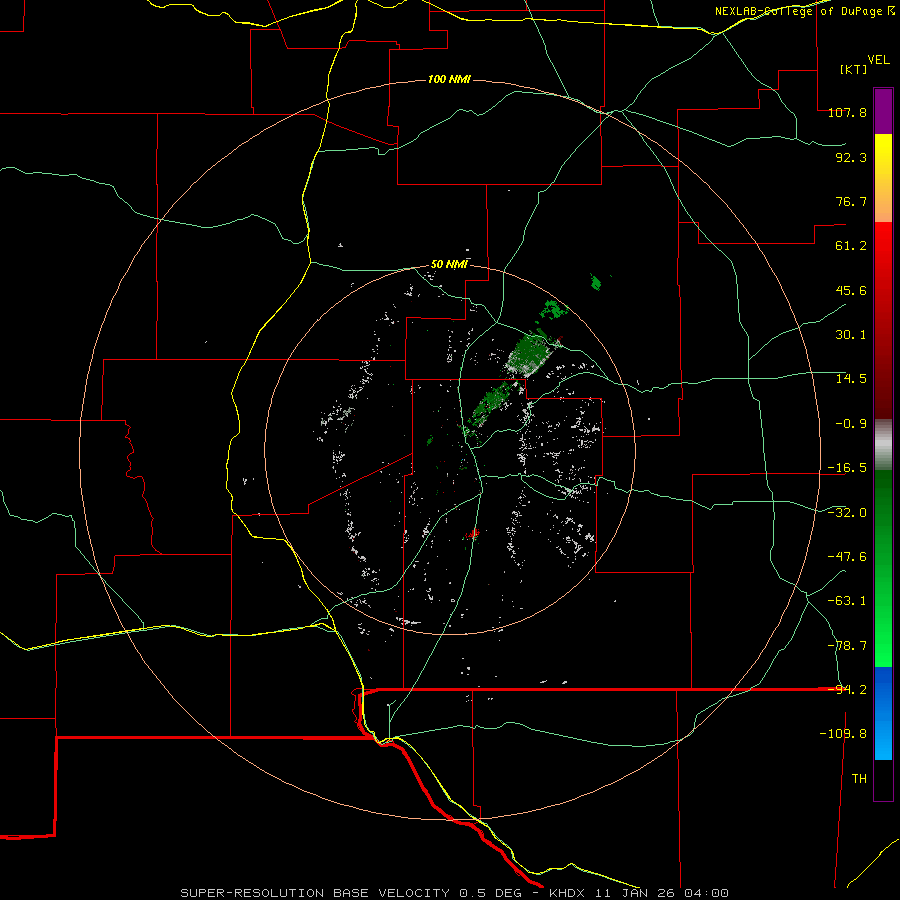The height and width of the screenshot is (900, 900).
Task: Click the -32.0 velocity scale value
Action: [847, 513]
